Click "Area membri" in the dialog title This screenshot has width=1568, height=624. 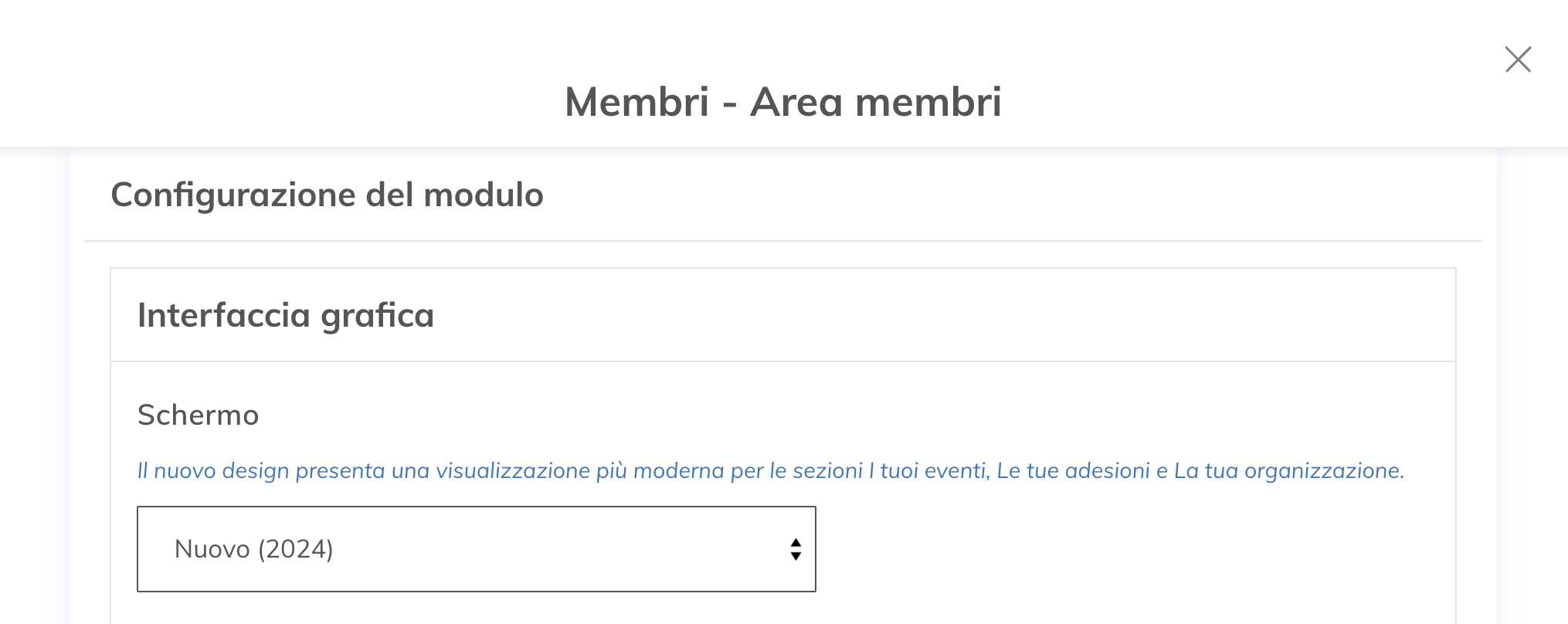pos(875,102)
